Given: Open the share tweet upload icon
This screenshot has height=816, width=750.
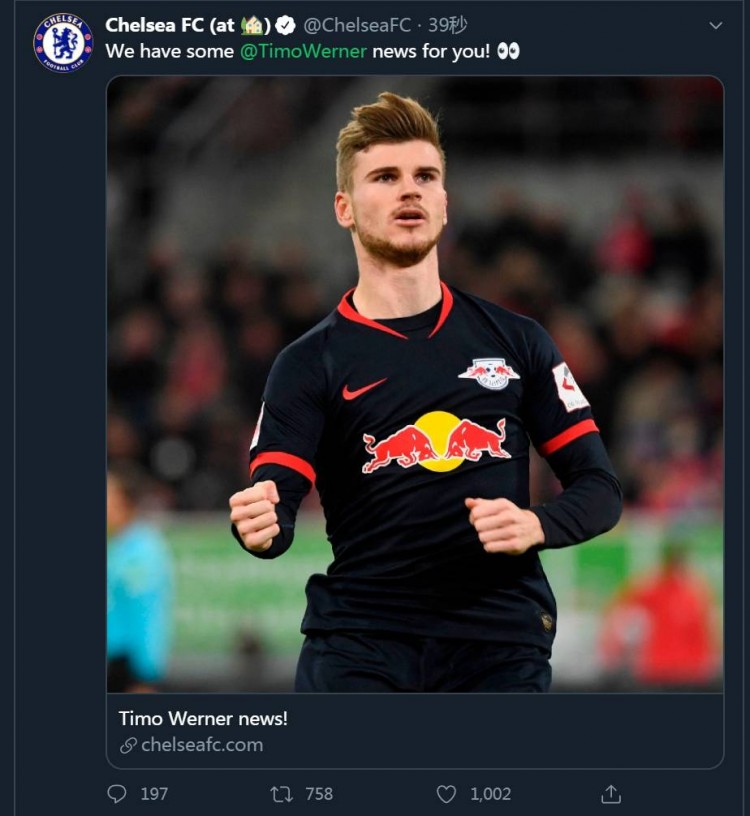Looking at the screenshot, I should [x=611, y=794].
